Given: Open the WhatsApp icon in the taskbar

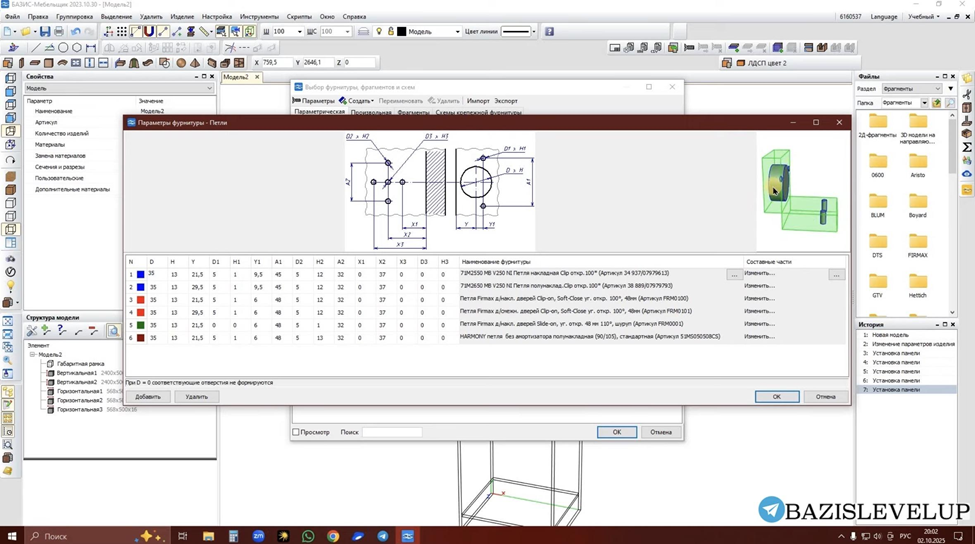Looking at the screenshot, I should pos(308,535).
